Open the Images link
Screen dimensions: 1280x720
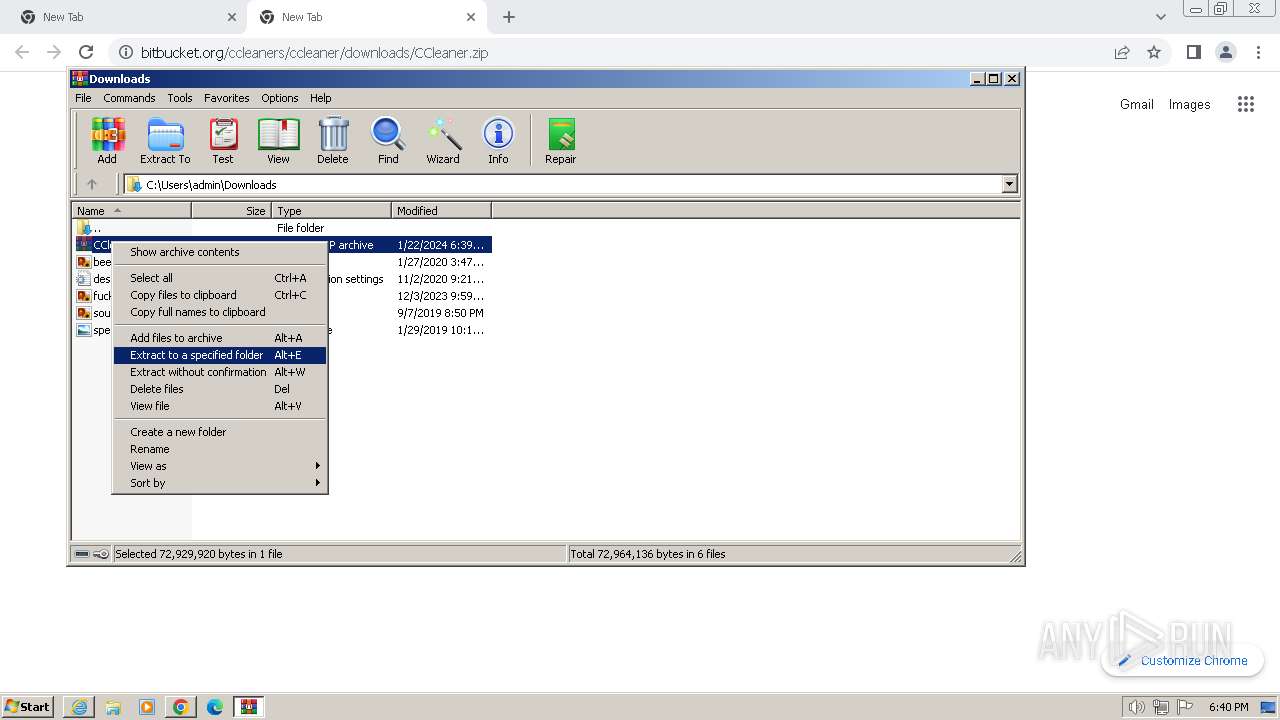click(x=1189, y=104)
